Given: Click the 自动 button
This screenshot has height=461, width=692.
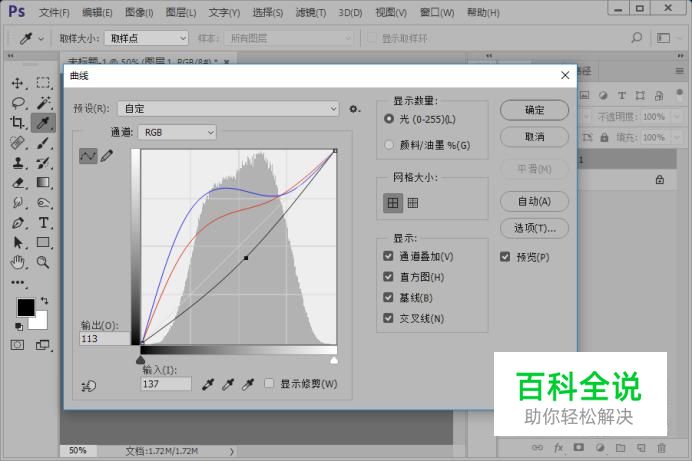Looking at the screenshot, I should [x=534, y=201].
